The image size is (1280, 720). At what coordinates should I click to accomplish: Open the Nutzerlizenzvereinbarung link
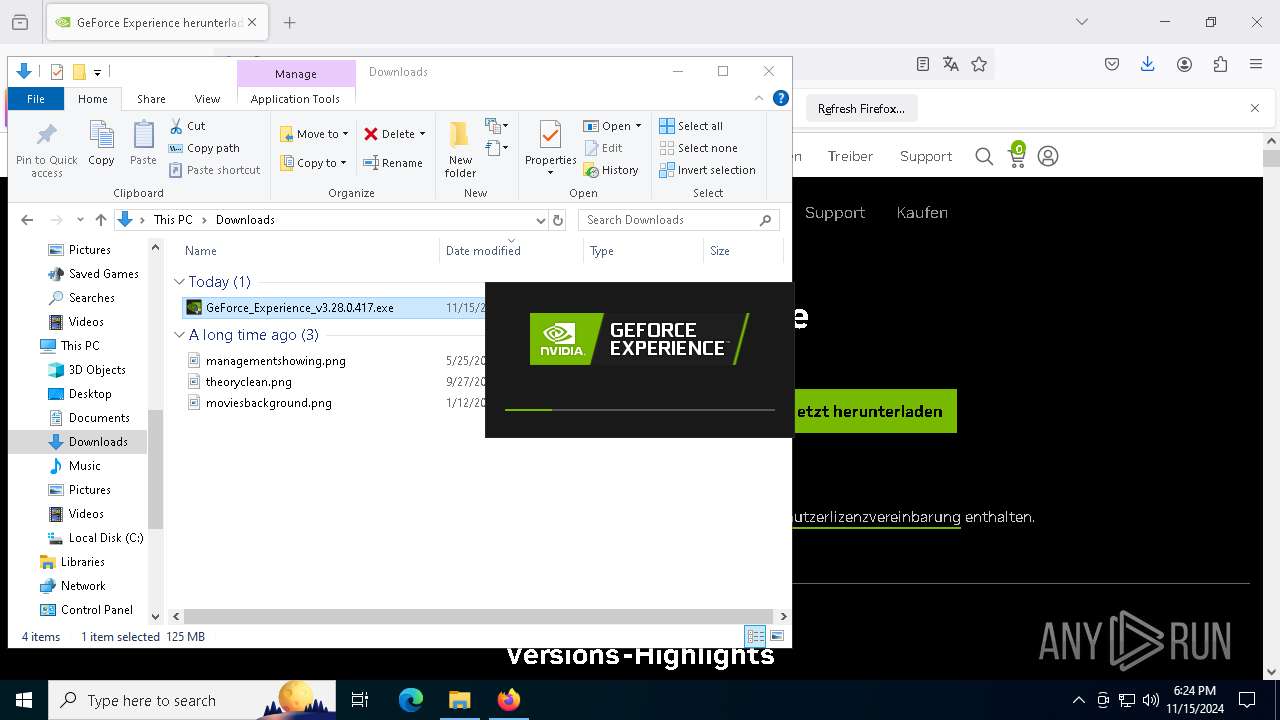pyautogui.click(x=876, y=517)
